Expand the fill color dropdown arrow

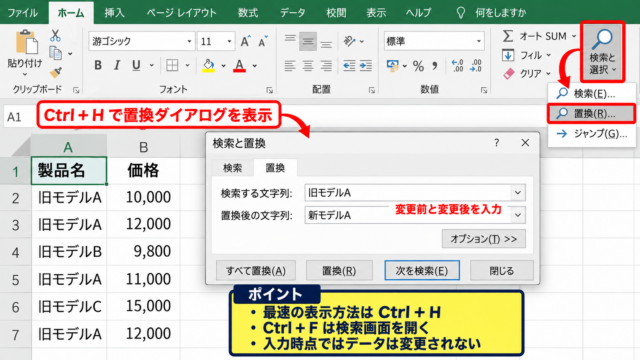[223, 65]
